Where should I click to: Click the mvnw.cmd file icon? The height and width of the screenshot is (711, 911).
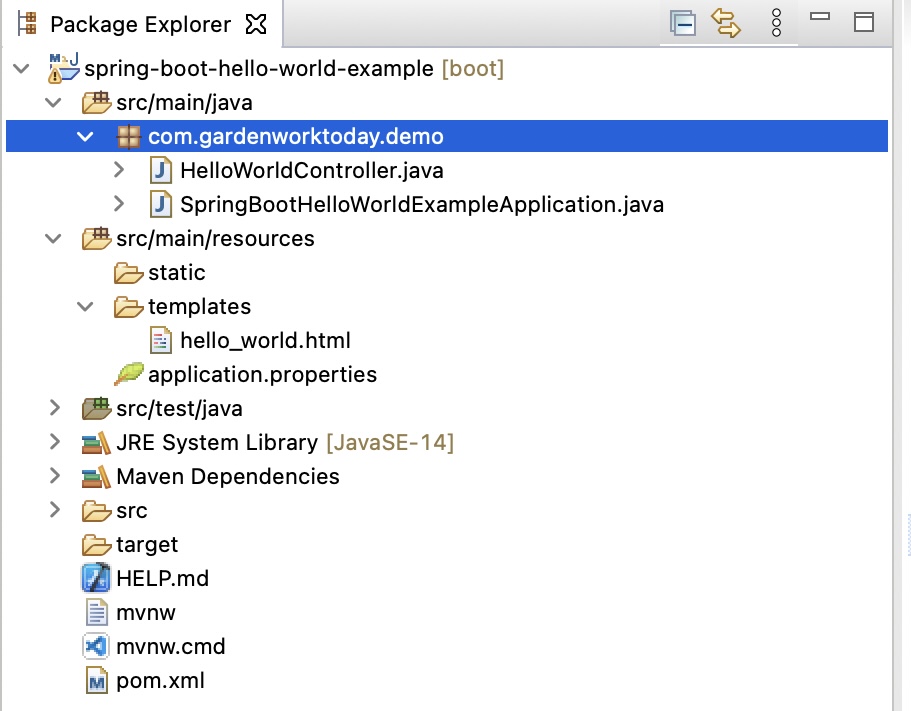pyautogui.click(x=96, y=646)
